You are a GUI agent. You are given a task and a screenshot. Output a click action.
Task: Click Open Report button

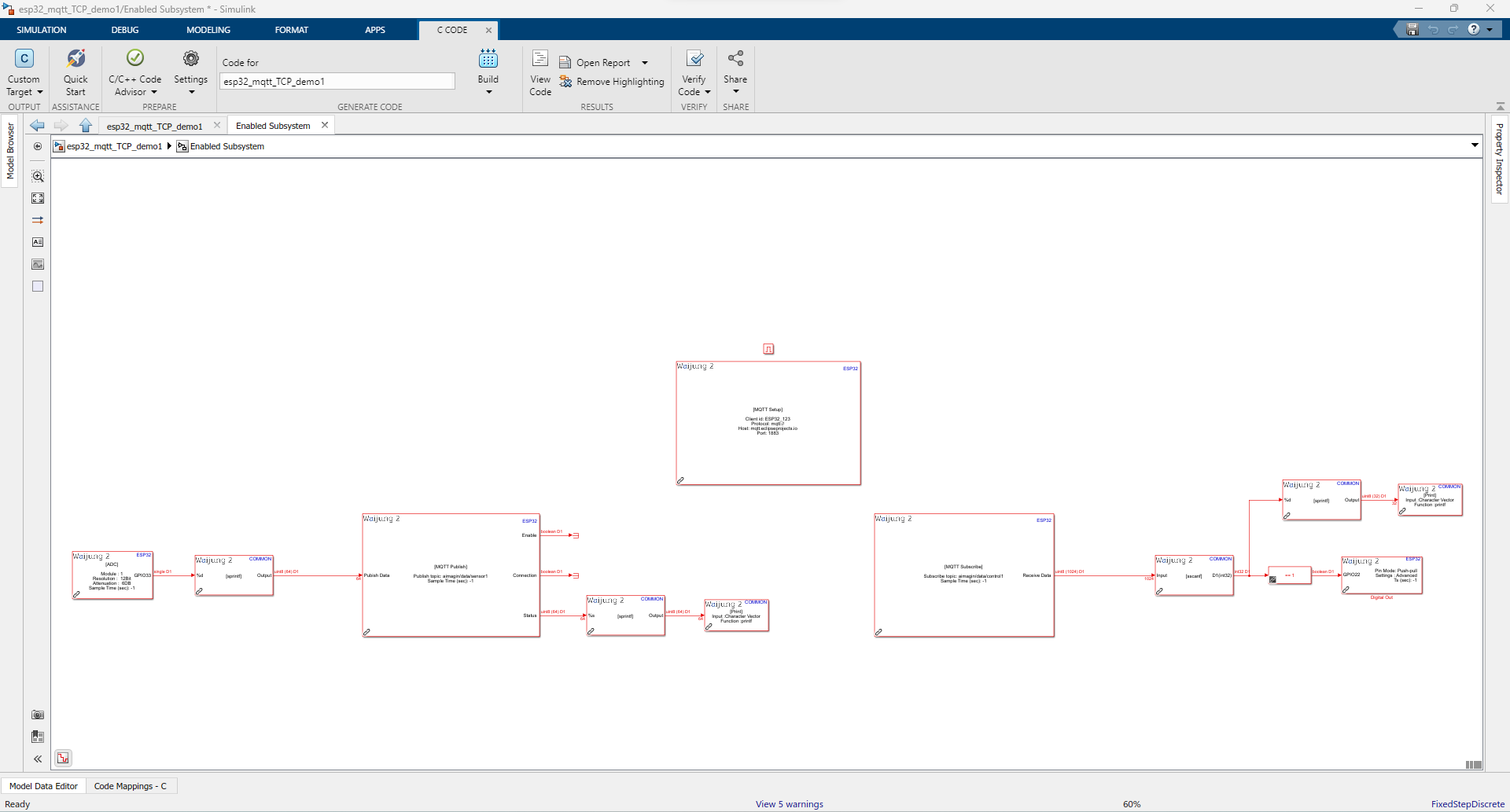pos(595,63)
